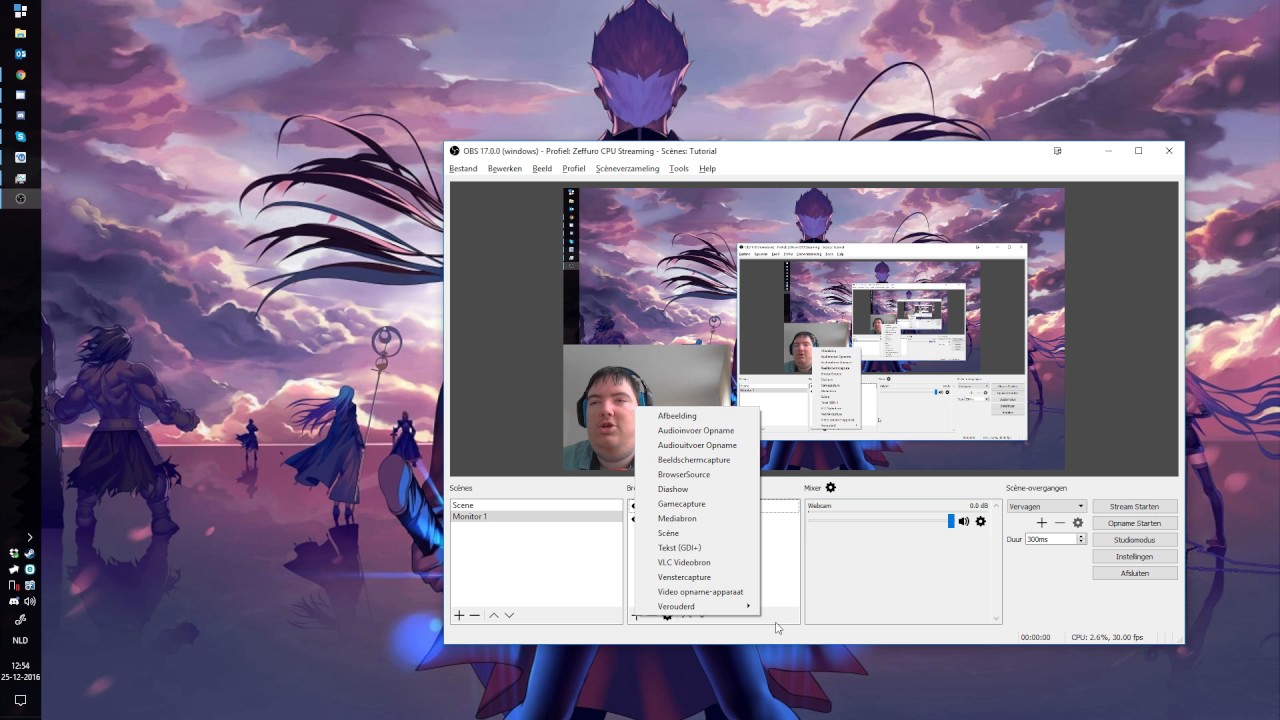Image resolution: width=1280 pixels, height=720 pixels.
Task: Open the system volume tray icon
Action: click(30, 601)
